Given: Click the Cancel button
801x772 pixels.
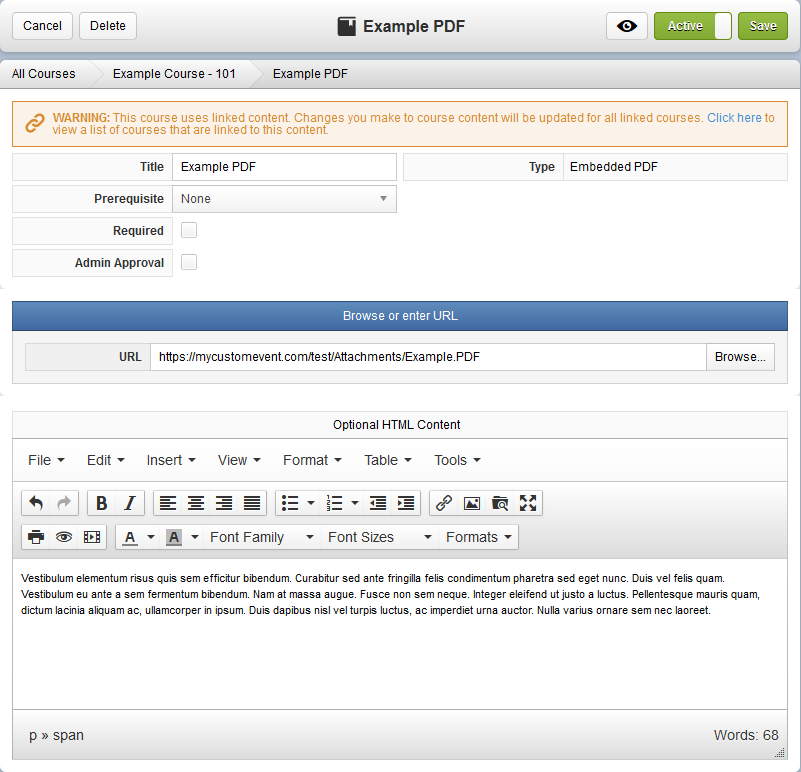Looking at the screenshot, I should point(42,26).
